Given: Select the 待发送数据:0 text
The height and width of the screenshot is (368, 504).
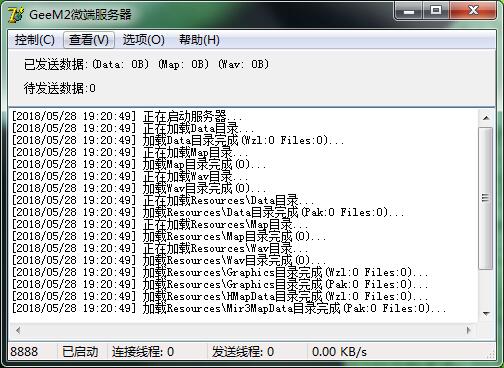Looking at the screenshot, I should click(x=60, y=88).
